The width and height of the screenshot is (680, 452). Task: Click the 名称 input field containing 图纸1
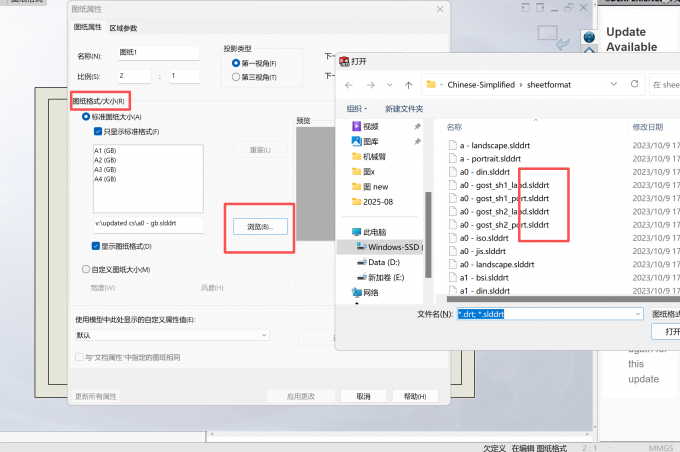(159, 52)
